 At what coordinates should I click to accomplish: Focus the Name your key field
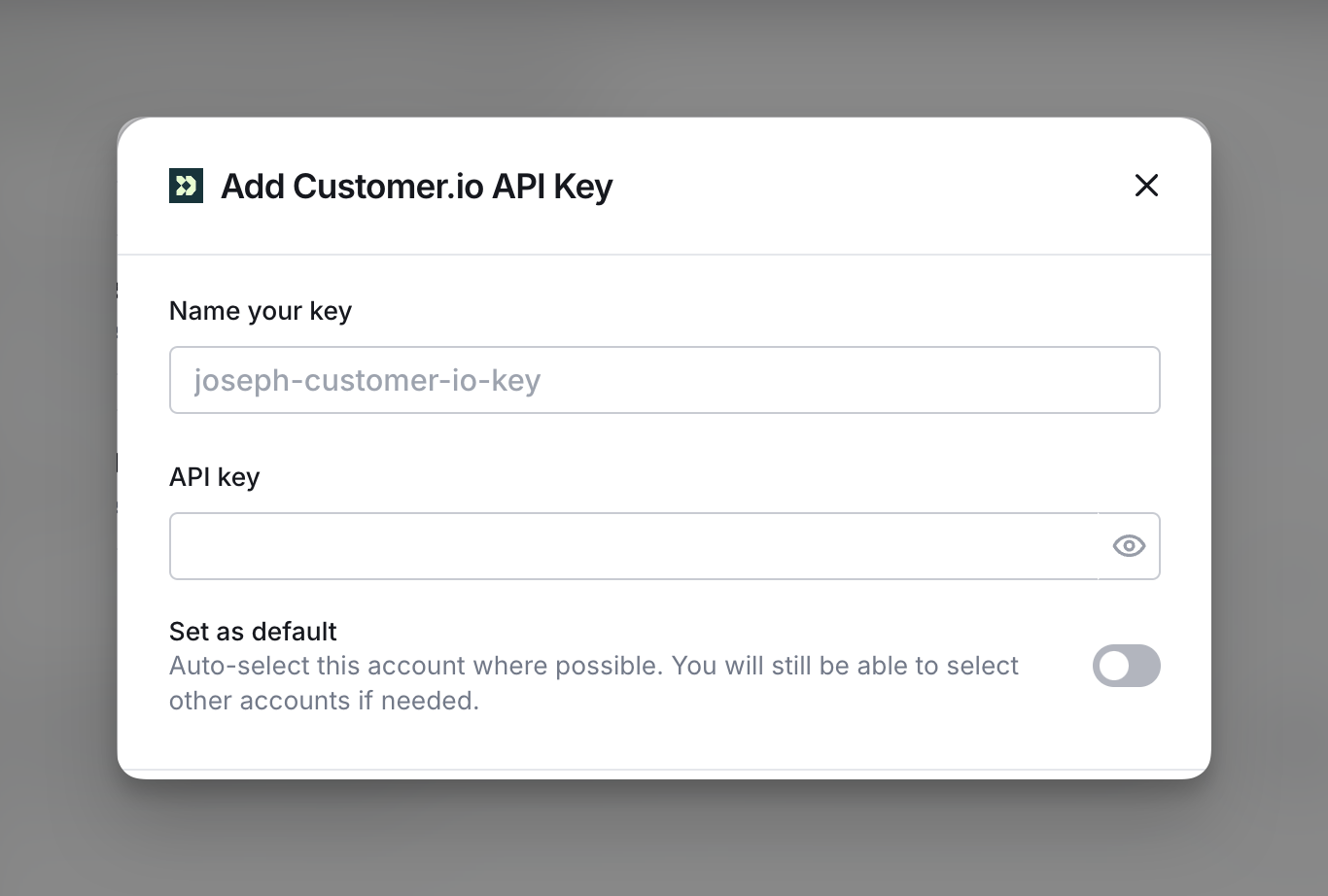(x=664, y=380)
